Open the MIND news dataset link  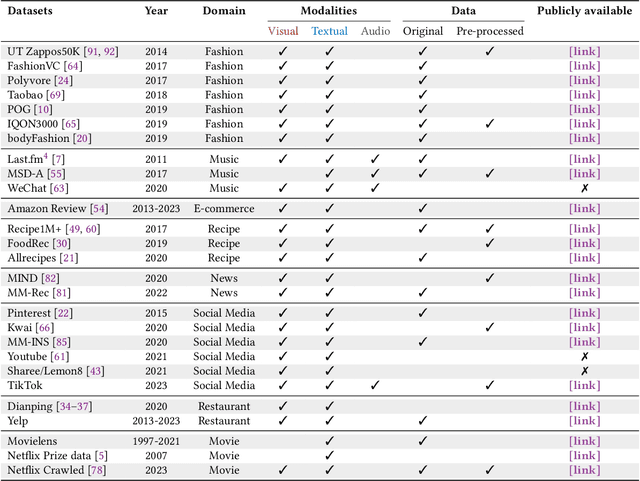click(x=584, y=278)
